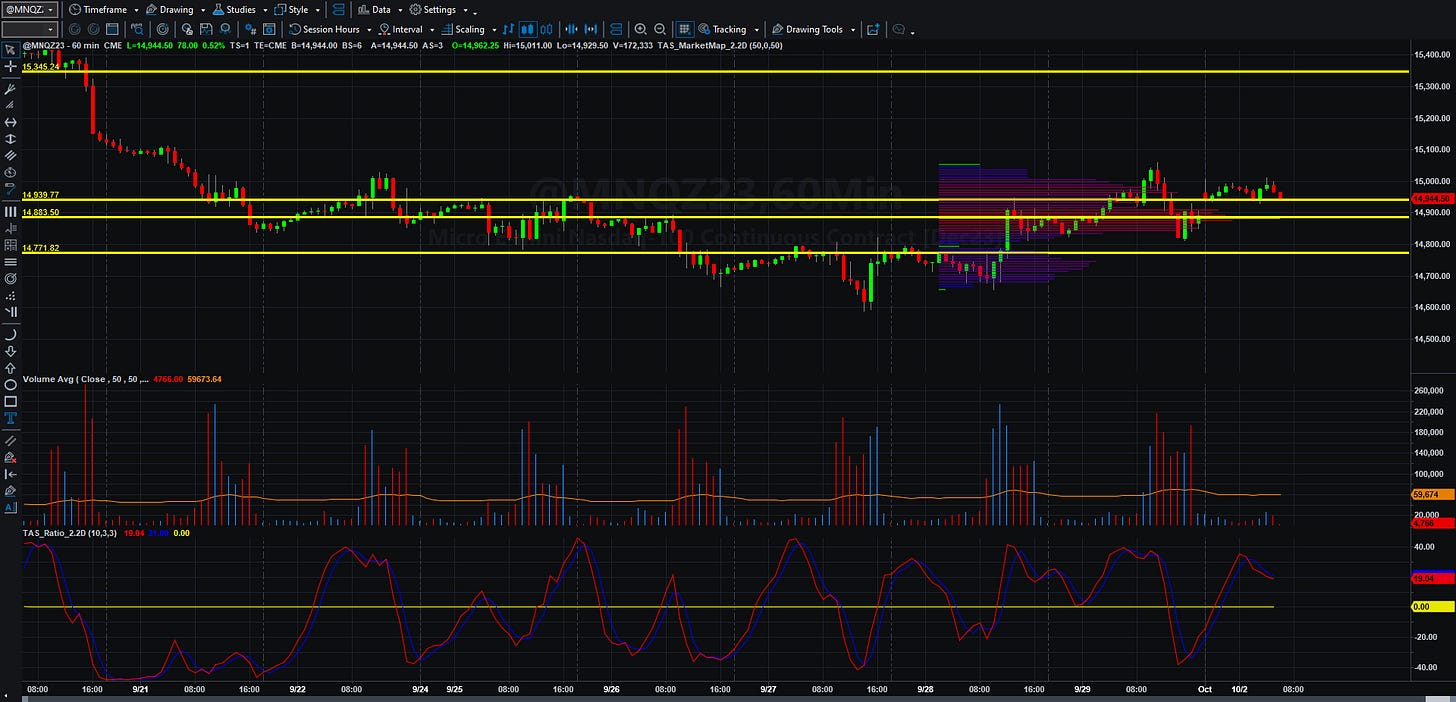Click the zoom out magnifier icon
The height and width of the screenshot is (702, 1456).
660,29
